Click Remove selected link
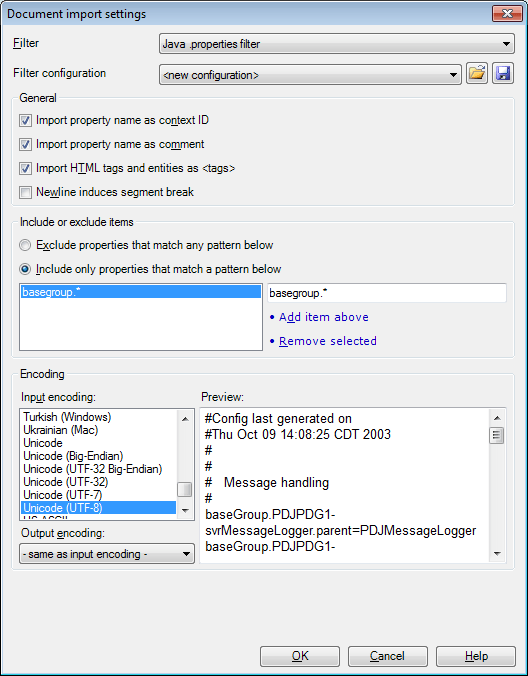The image size is (528, 676). coord(328,341)
